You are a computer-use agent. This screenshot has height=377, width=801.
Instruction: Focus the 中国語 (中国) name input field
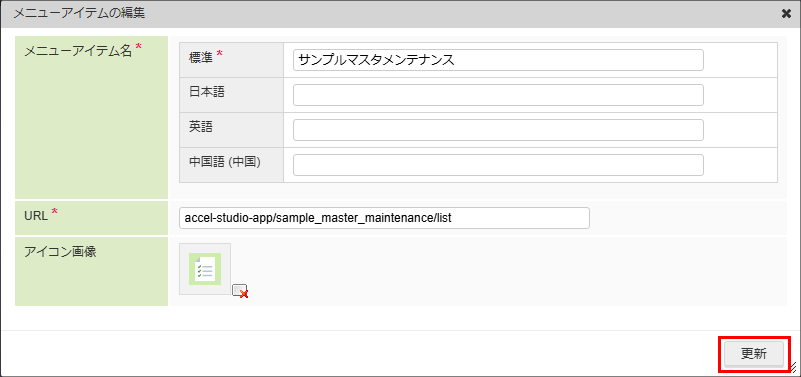click(498, 164)
